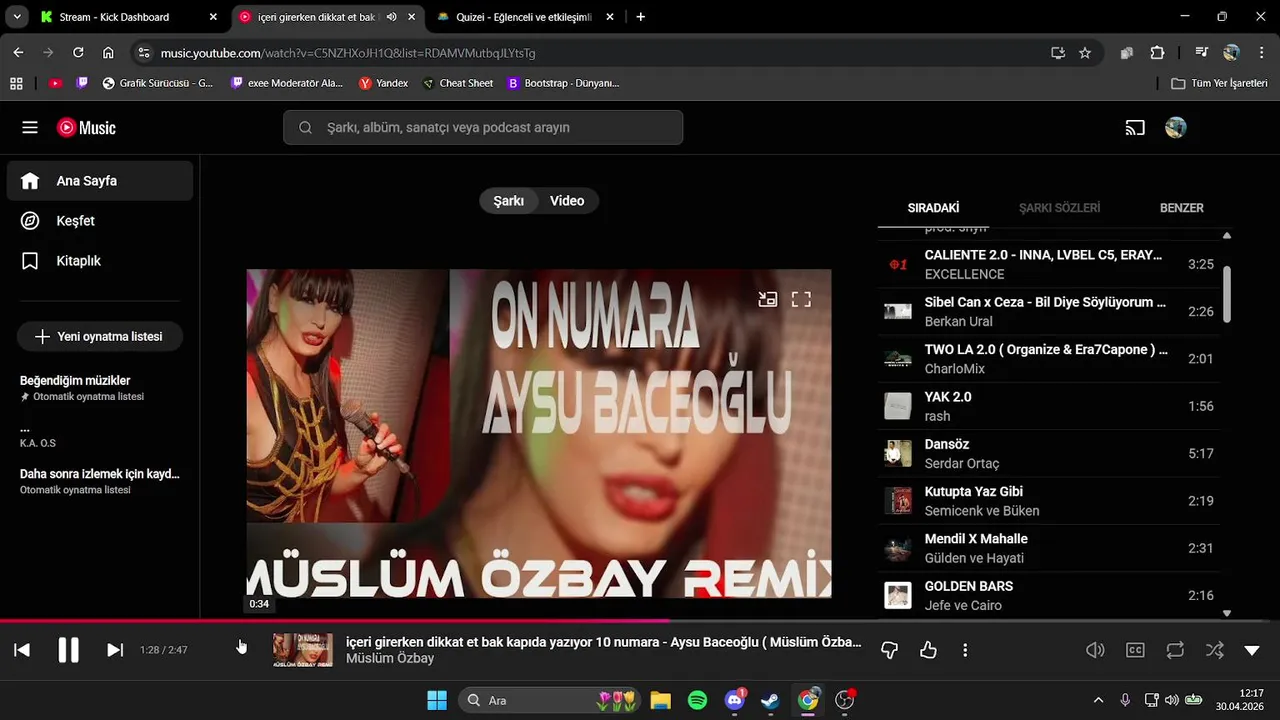This screenshot has height=720, width=1280.
Task: Play Sibel Can x Ceza queue item
Action: click(x=1050, y=311)
